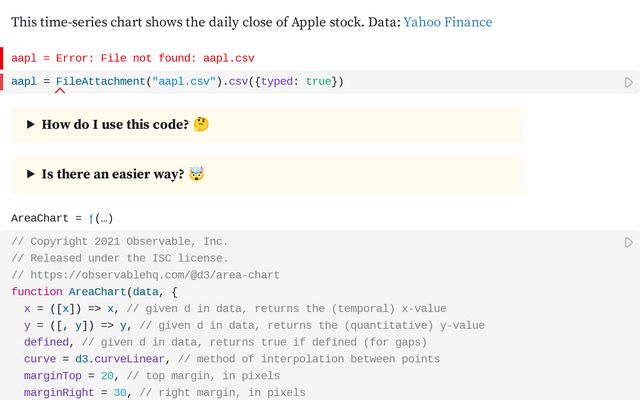Viewport: 640px width, 400px height.
Task: Click the gutter bar beside aapl code cell
Action: [x=2, y=81]
